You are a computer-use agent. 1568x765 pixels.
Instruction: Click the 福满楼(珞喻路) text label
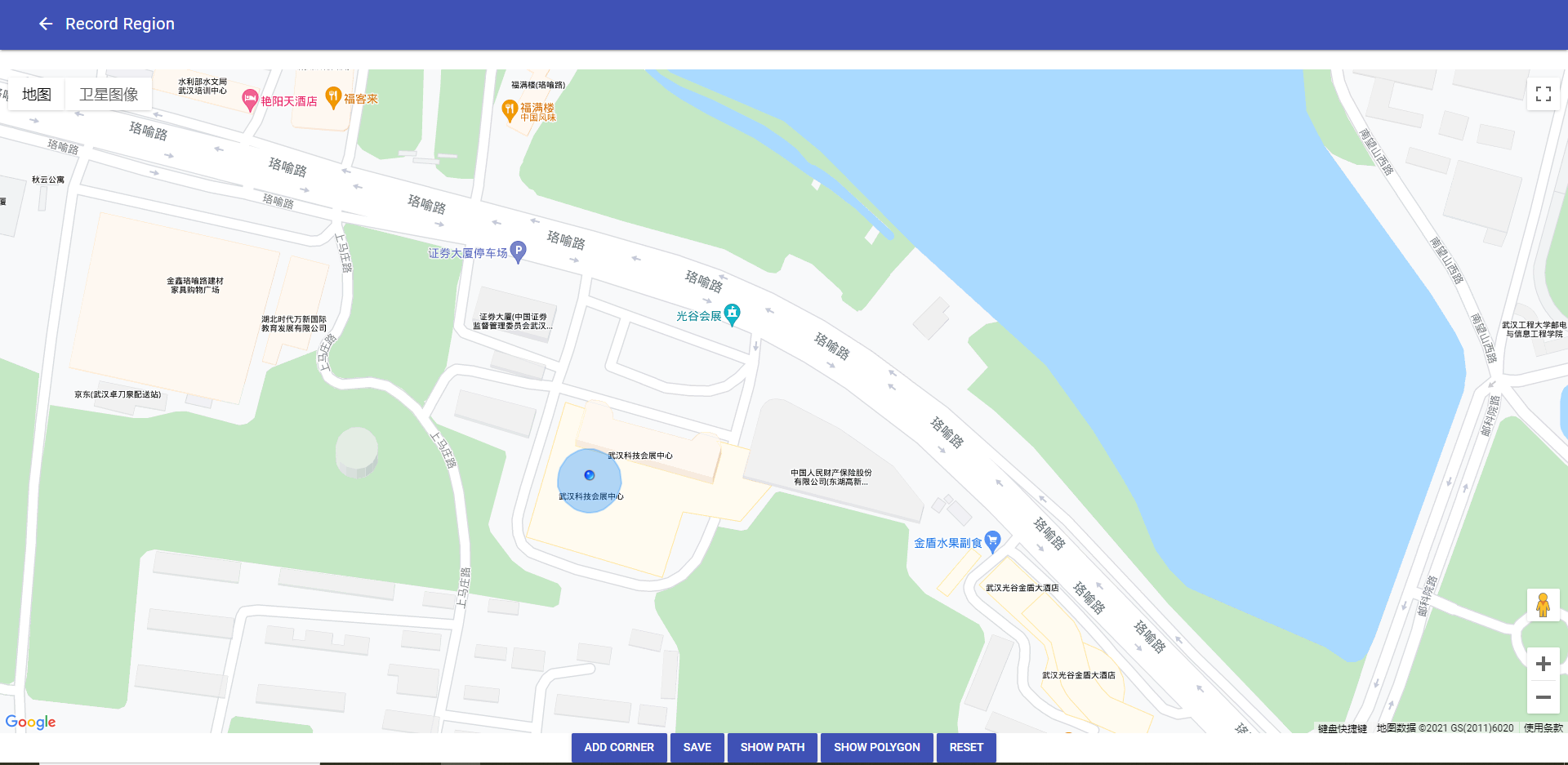538,85
